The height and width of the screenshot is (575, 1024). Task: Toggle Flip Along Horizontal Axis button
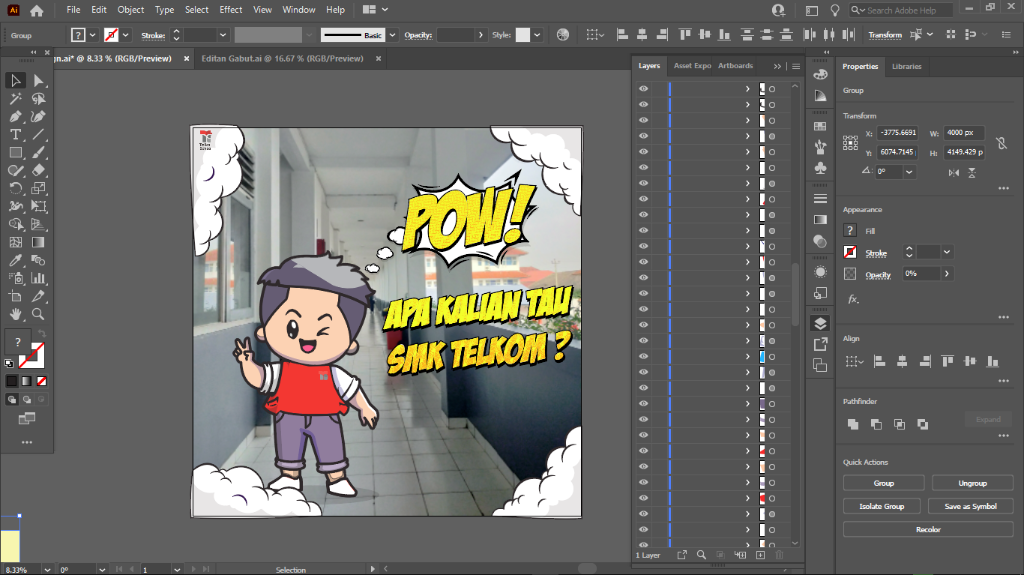[954, 172]
